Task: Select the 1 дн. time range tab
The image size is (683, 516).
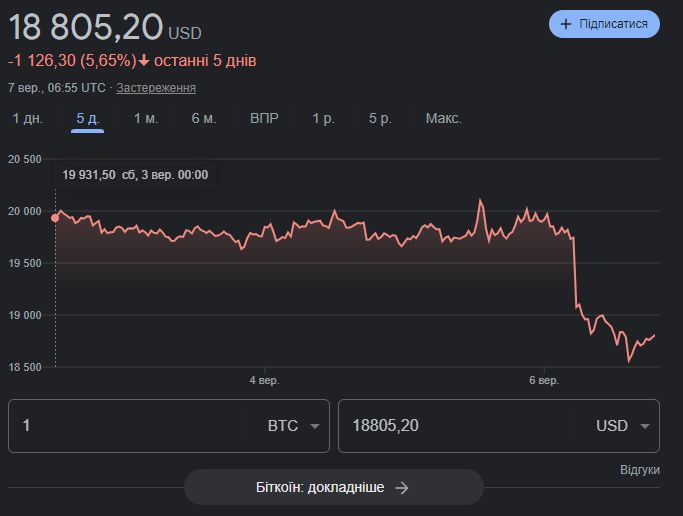Action: 27,118
